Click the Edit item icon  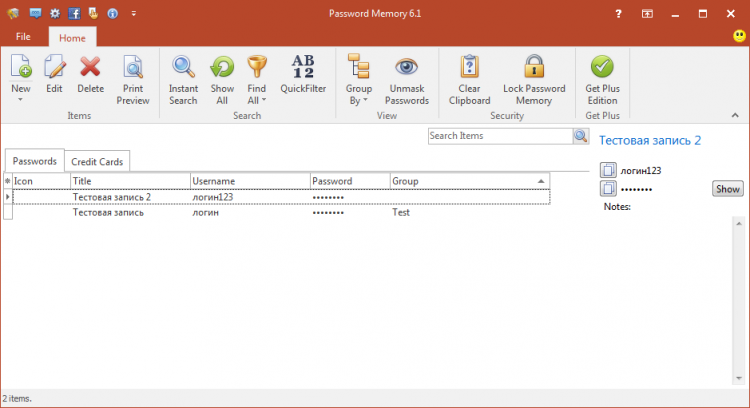point(54,66)
